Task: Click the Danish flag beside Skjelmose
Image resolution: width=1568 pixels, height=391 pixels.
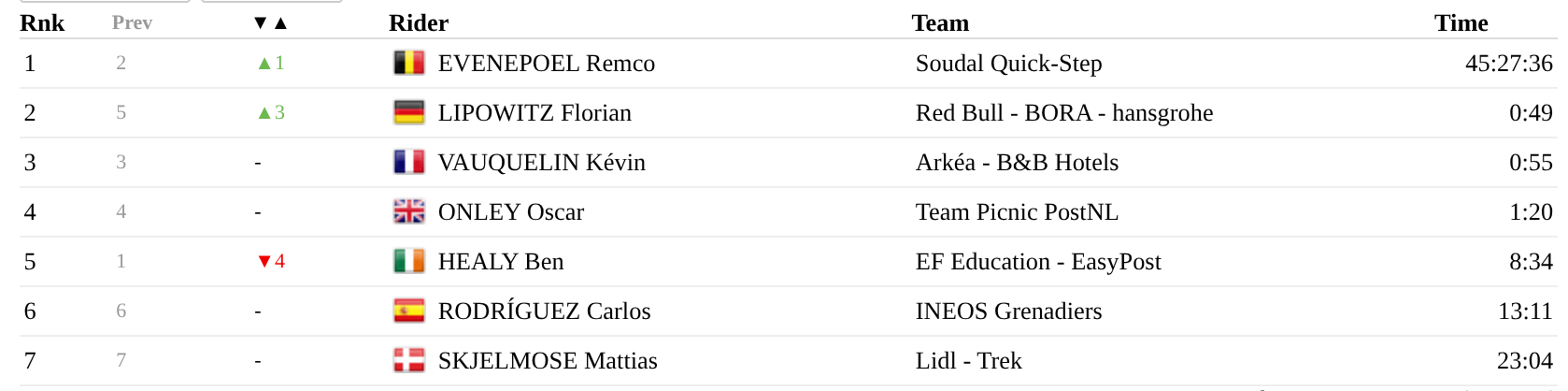Action: [x=408, y=360]
